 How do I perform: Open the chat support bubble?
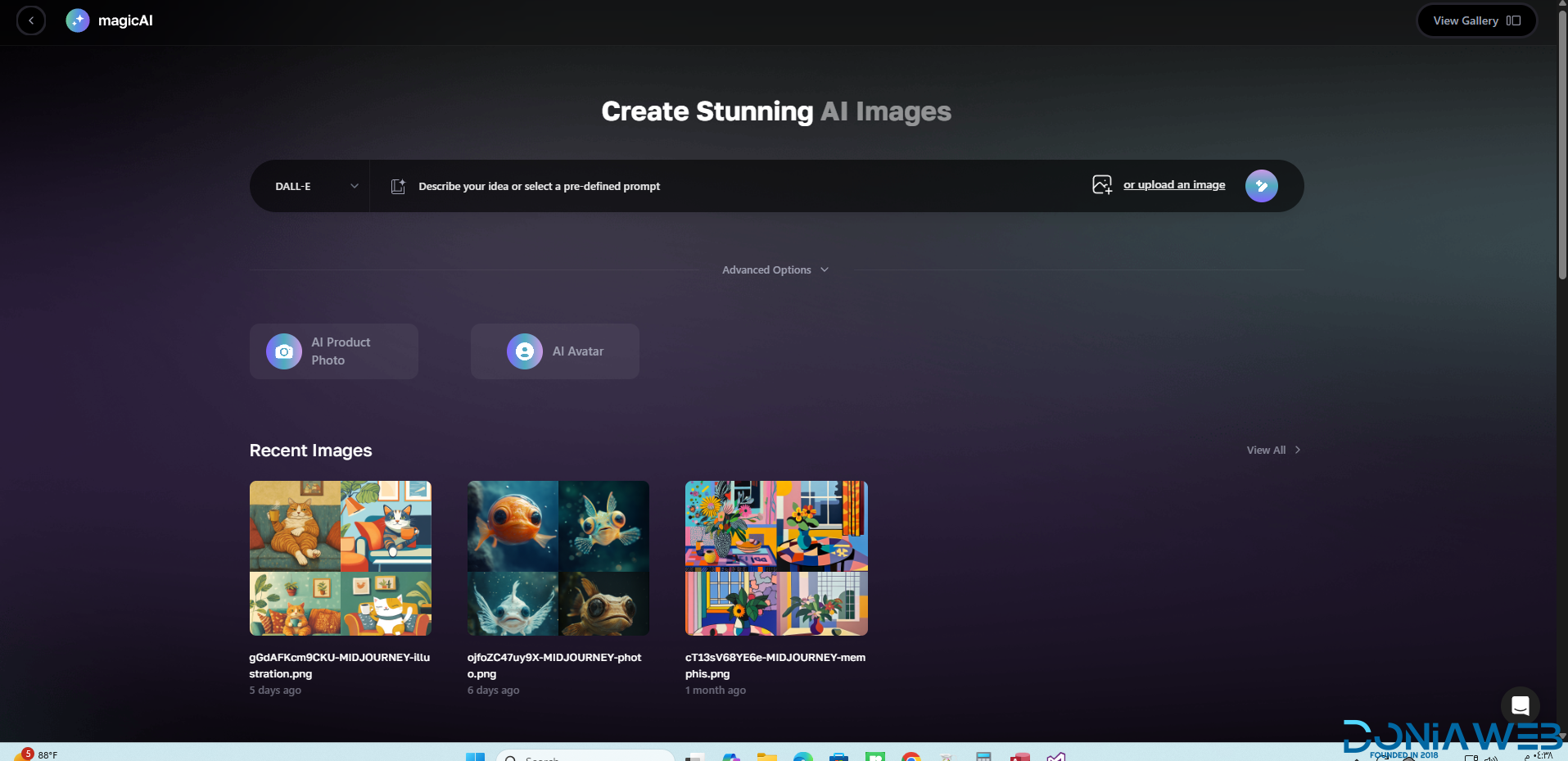[x=1521, y=705]
